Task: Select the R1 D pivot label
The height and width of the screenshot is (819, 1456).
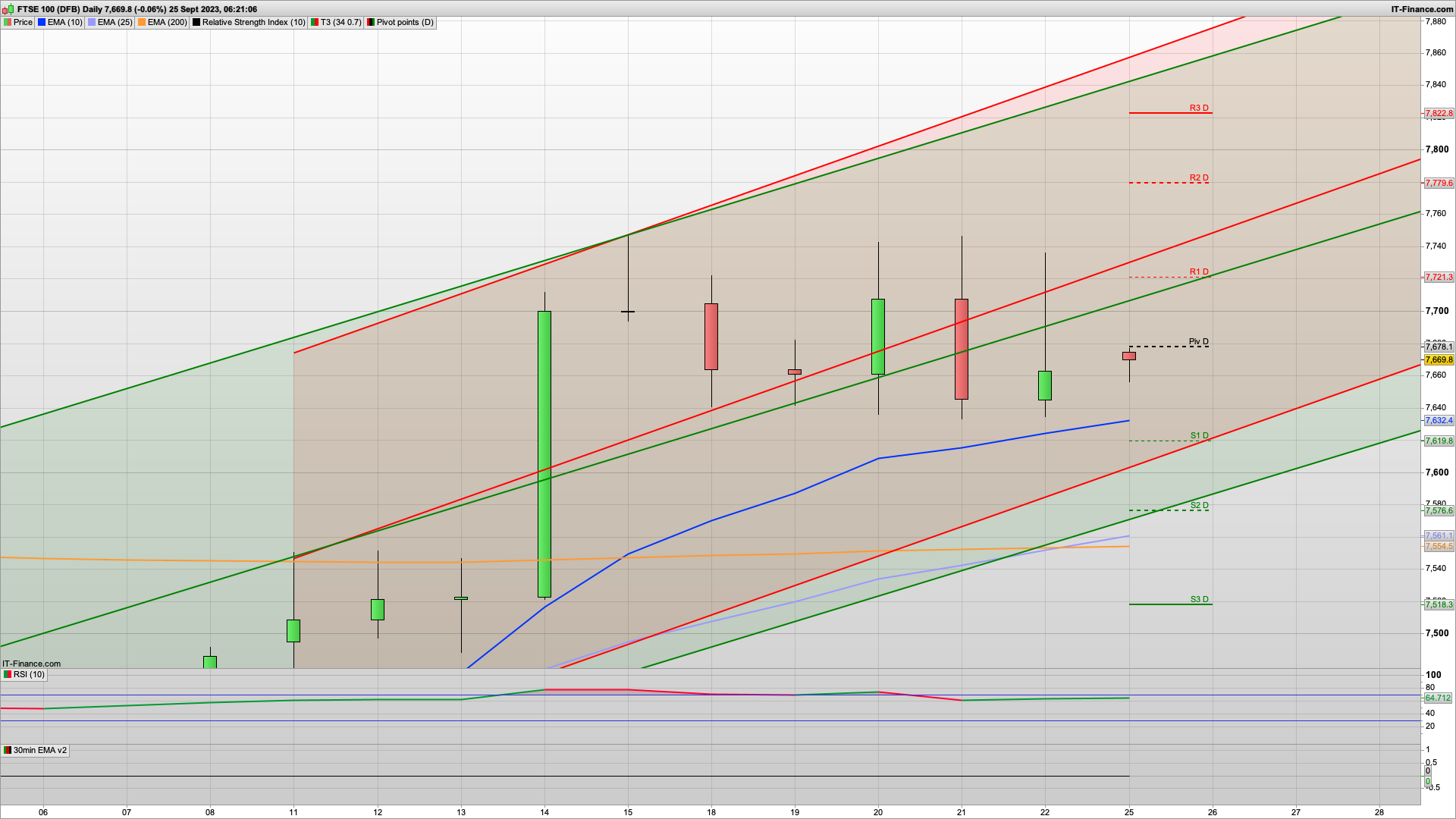Action: click(1199, 271)
